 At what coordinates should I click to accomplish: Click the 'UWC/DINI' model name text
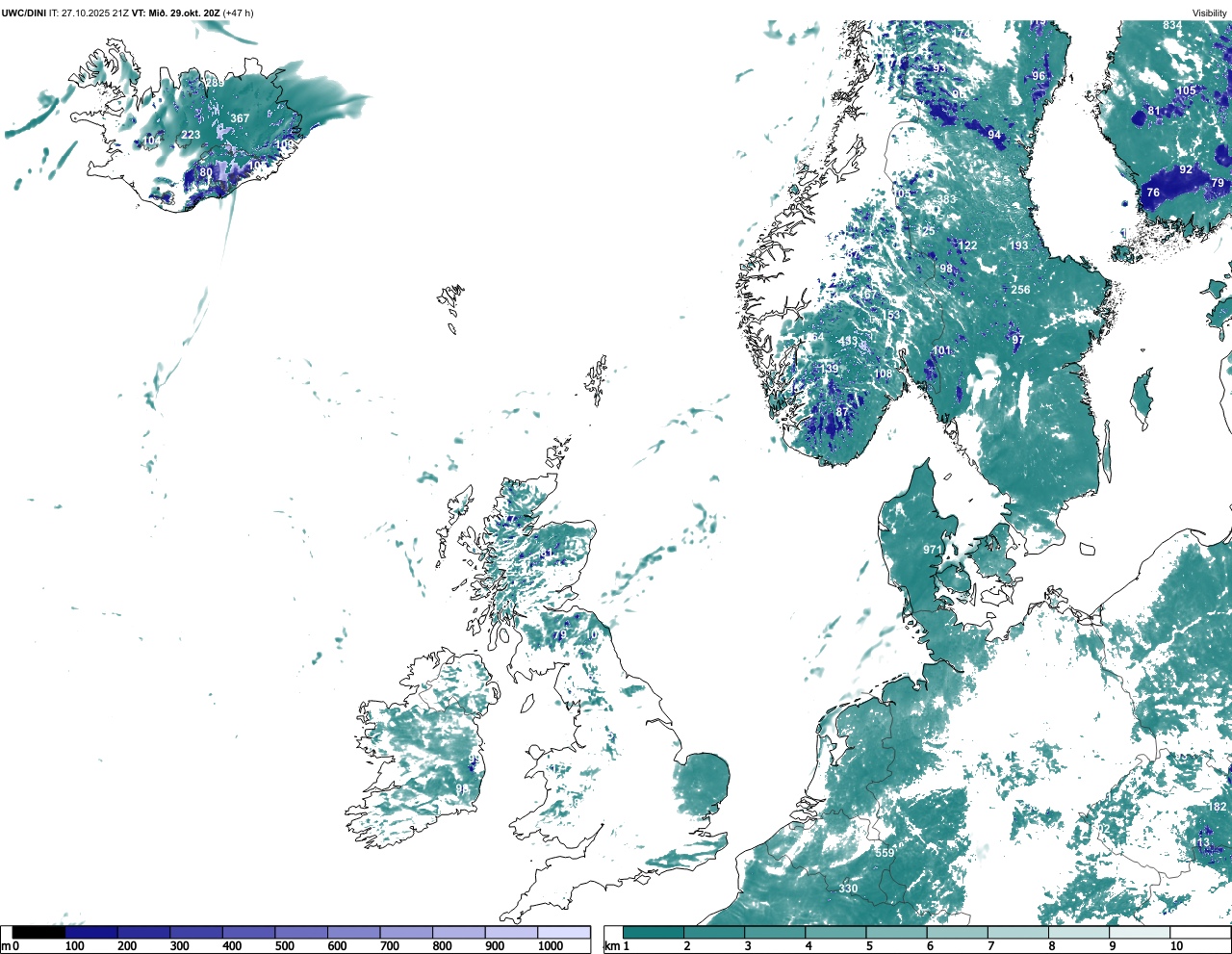point(23,13)
